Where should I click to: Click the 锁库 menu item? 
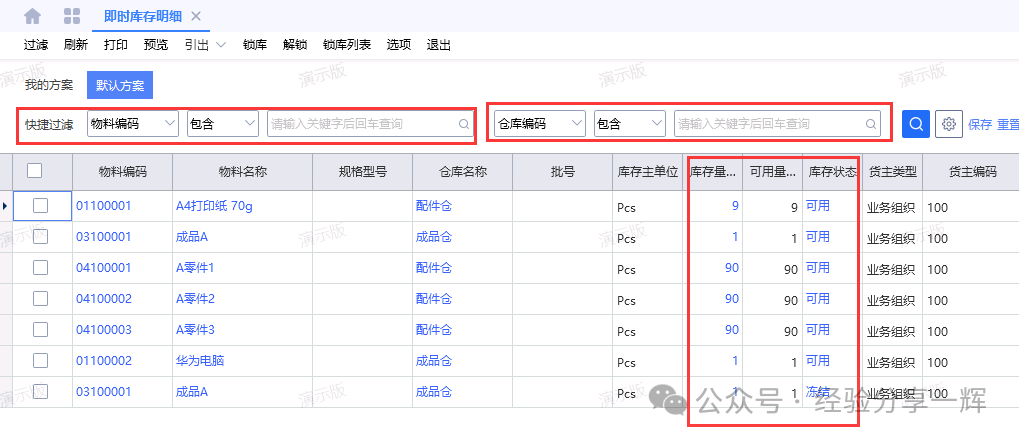pos(255,45)
